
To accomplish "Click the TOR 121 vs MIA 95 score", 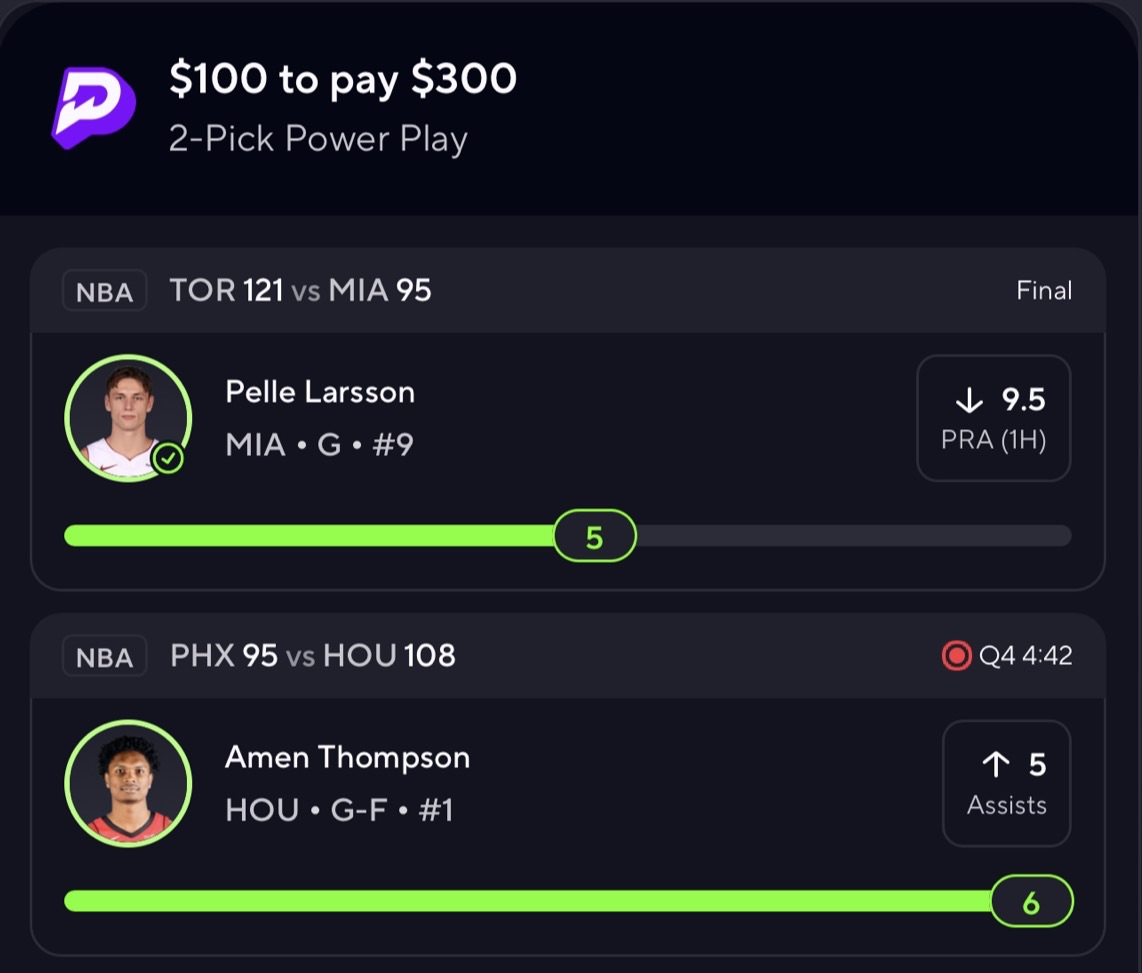I will (x=300, y=291).
